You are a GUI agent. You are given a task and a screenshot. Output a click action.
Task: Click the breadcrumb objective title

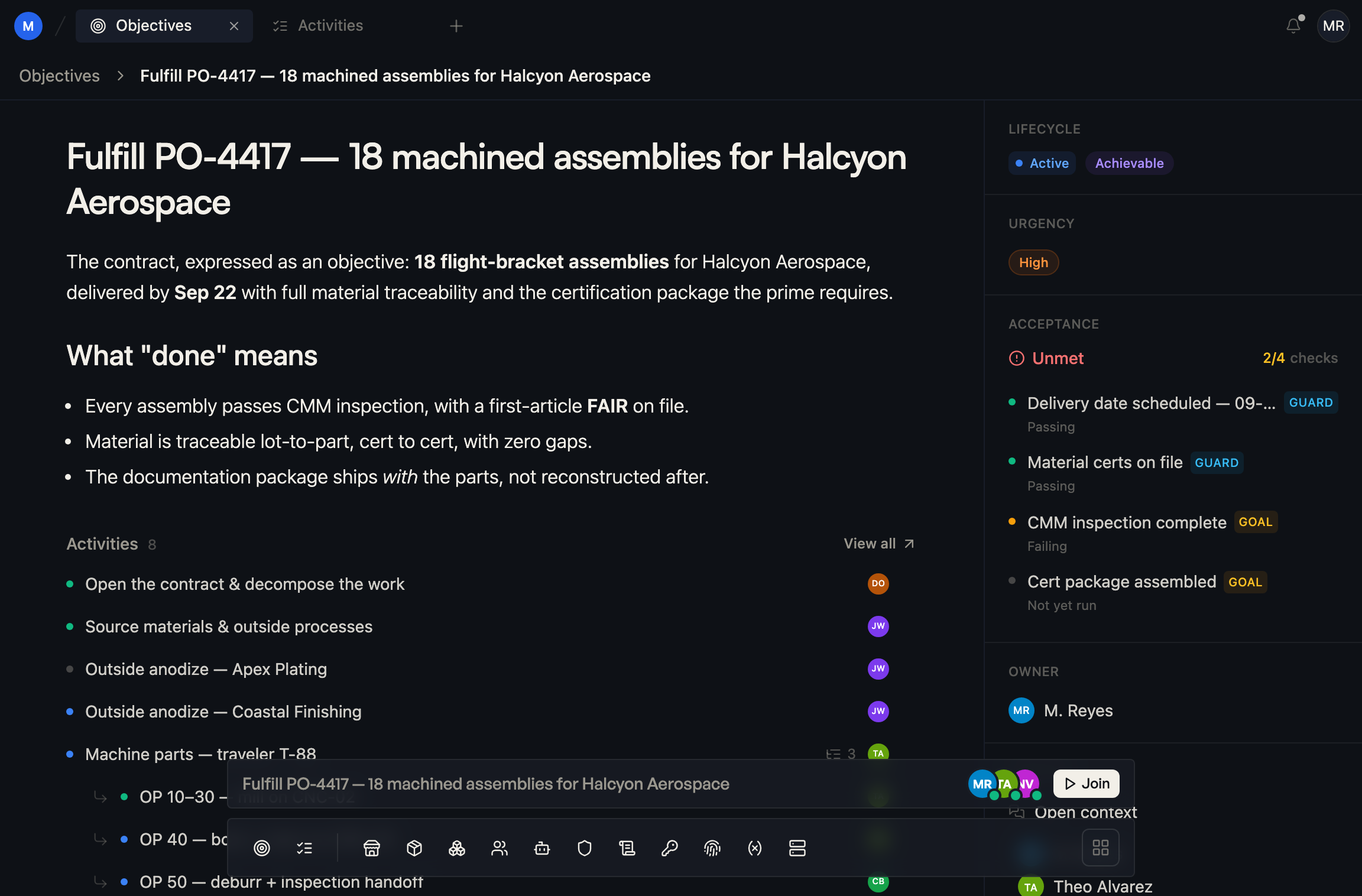(x=395, y=76)
